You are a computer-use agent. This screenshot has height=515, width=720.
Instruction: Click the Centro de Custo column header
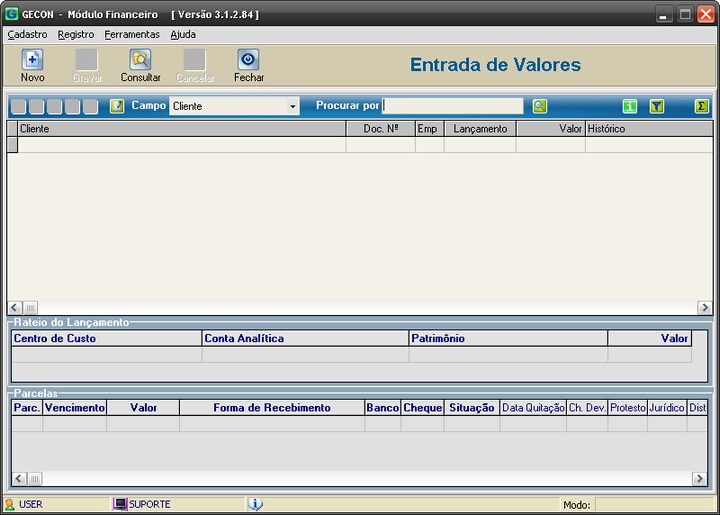pyautogui.click(x=107, y=338)
